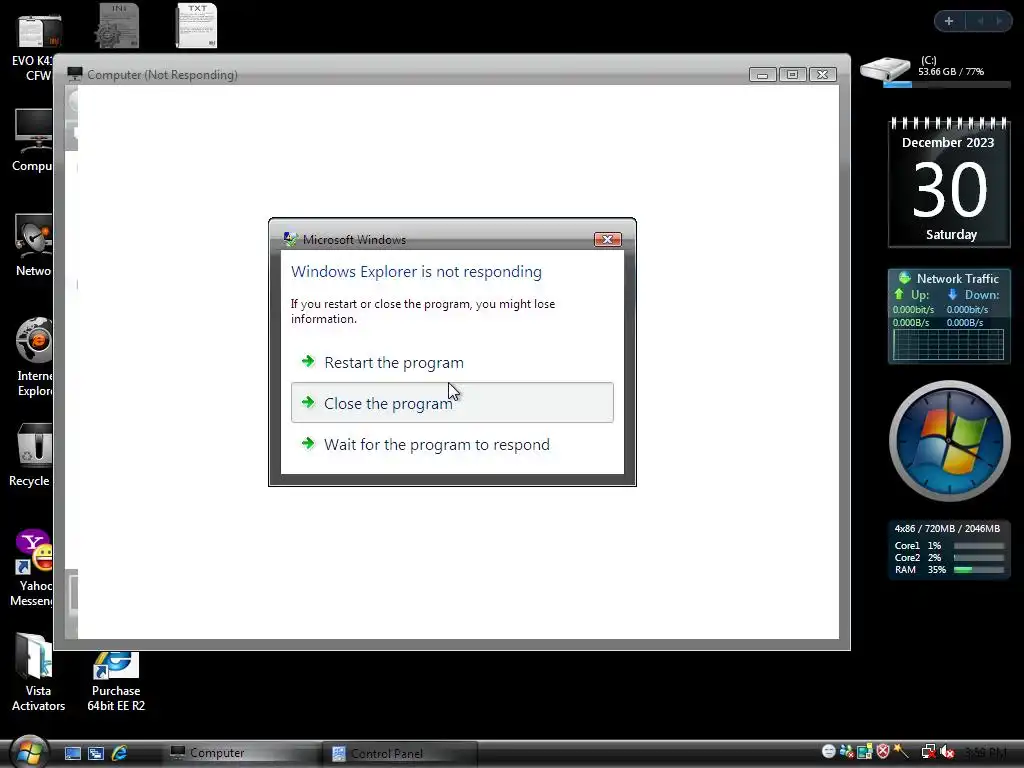The image size is (1024, 768).
Task: Maximize the Computer (Not Responding) window
Action: 792,74
